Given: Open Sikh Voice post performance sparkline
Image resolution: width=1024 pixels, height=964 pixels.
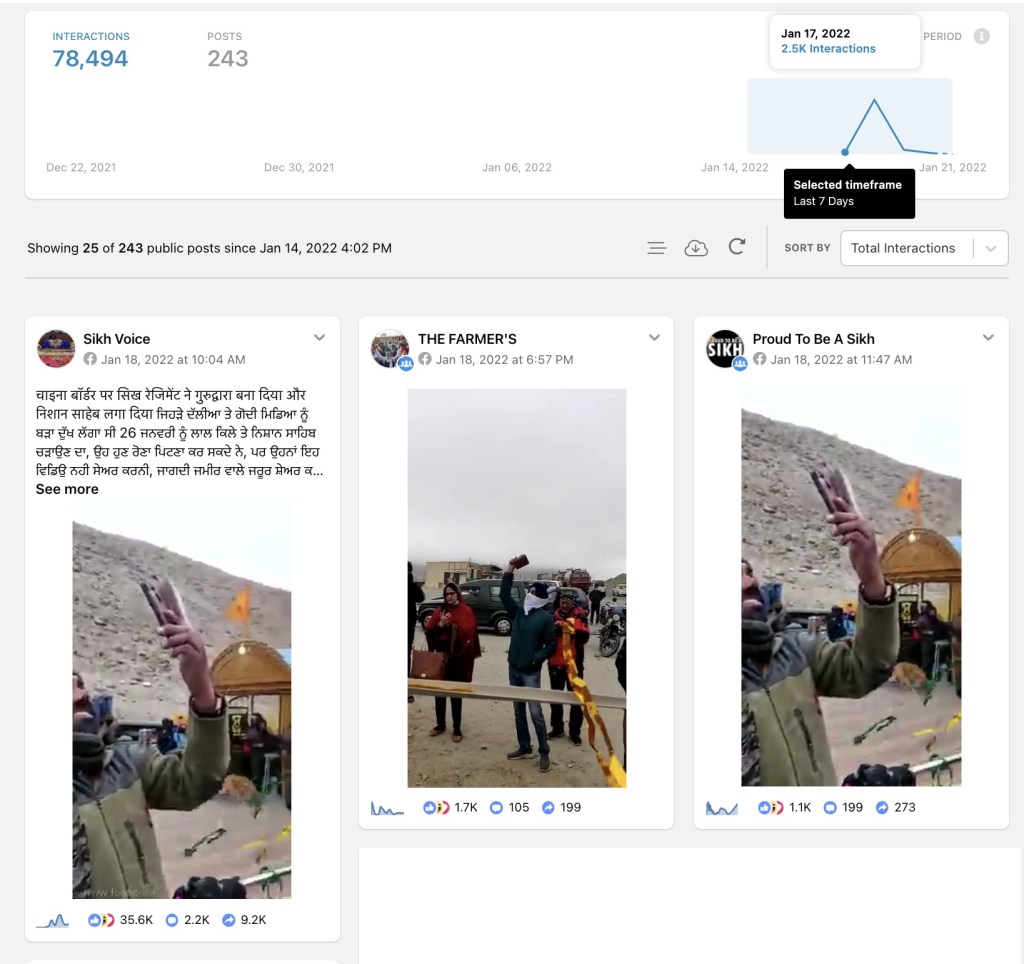Looking at the screenshot, I should [x=53, y=920].
